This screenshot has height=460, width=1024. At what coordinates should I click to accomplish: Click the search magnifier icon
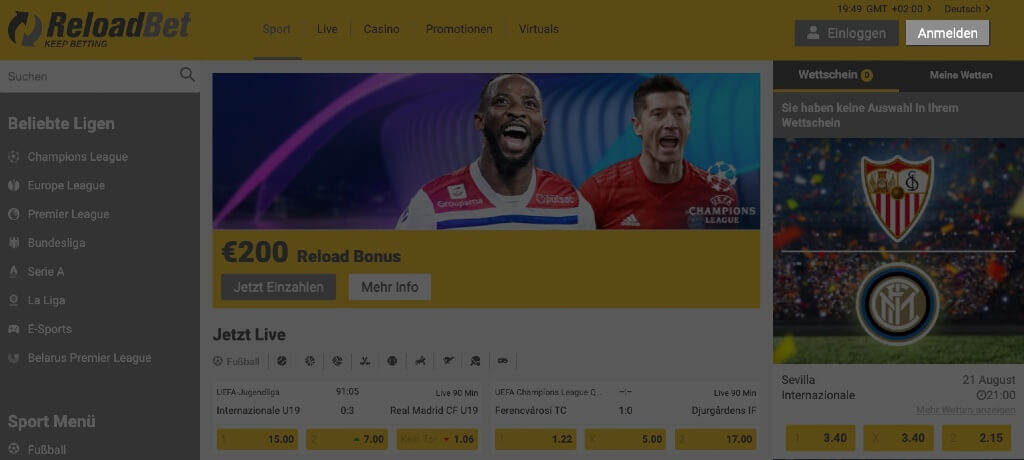(187, 74)
